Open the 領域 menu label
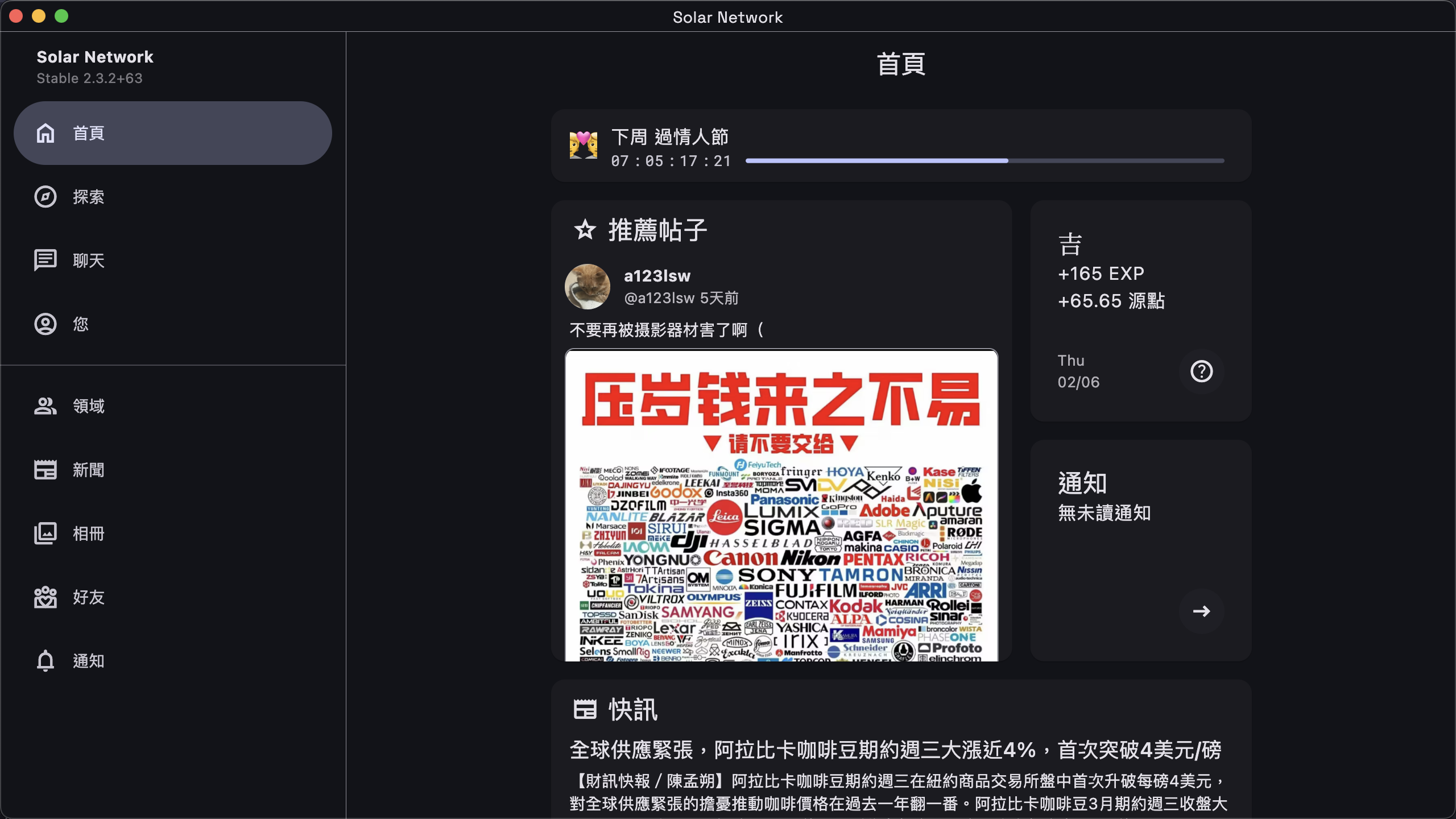 (89, 406)
